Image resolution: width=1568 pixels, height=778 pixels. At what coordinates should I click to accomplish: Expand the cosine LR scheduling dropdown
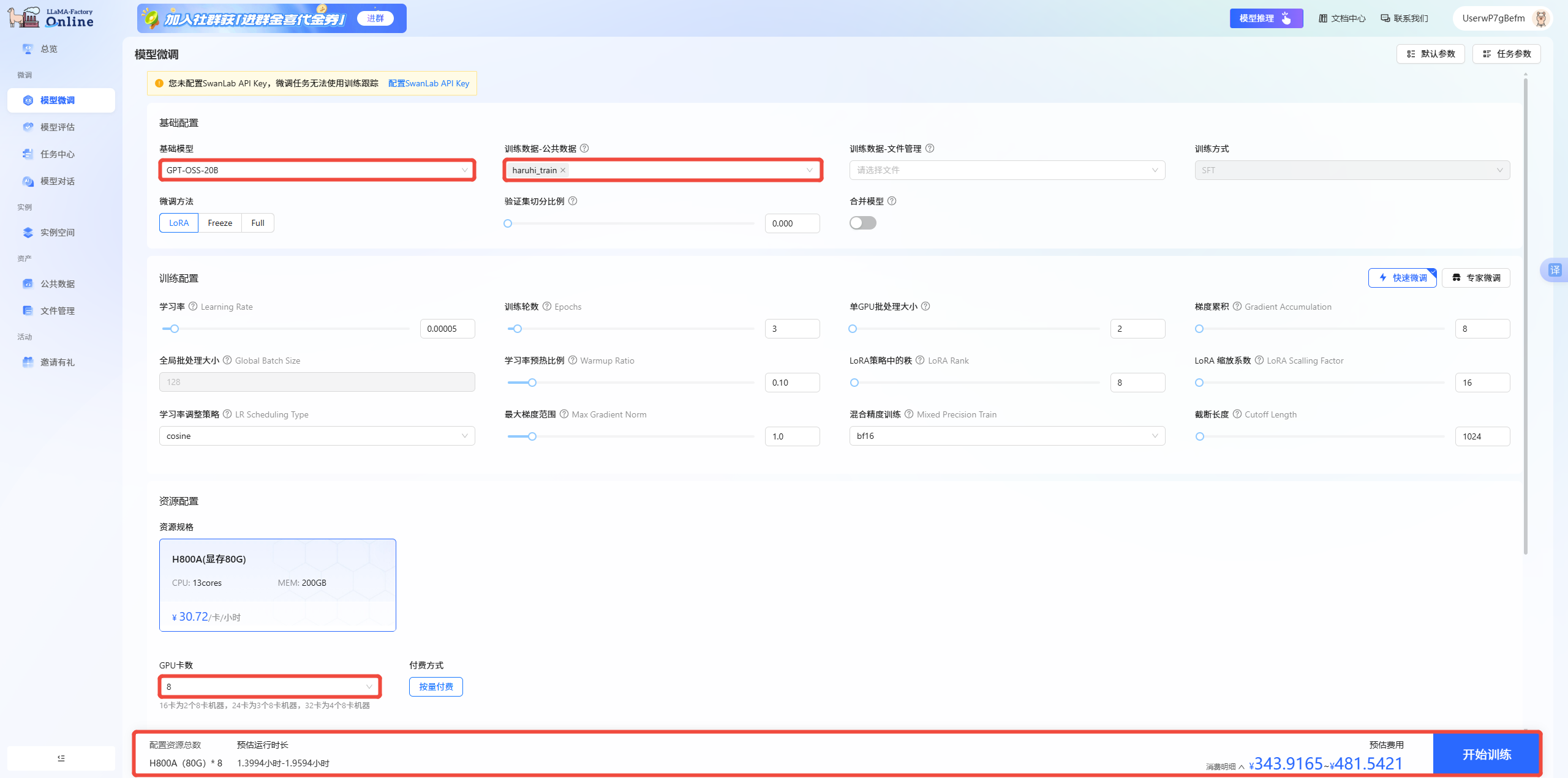(317, 436)
